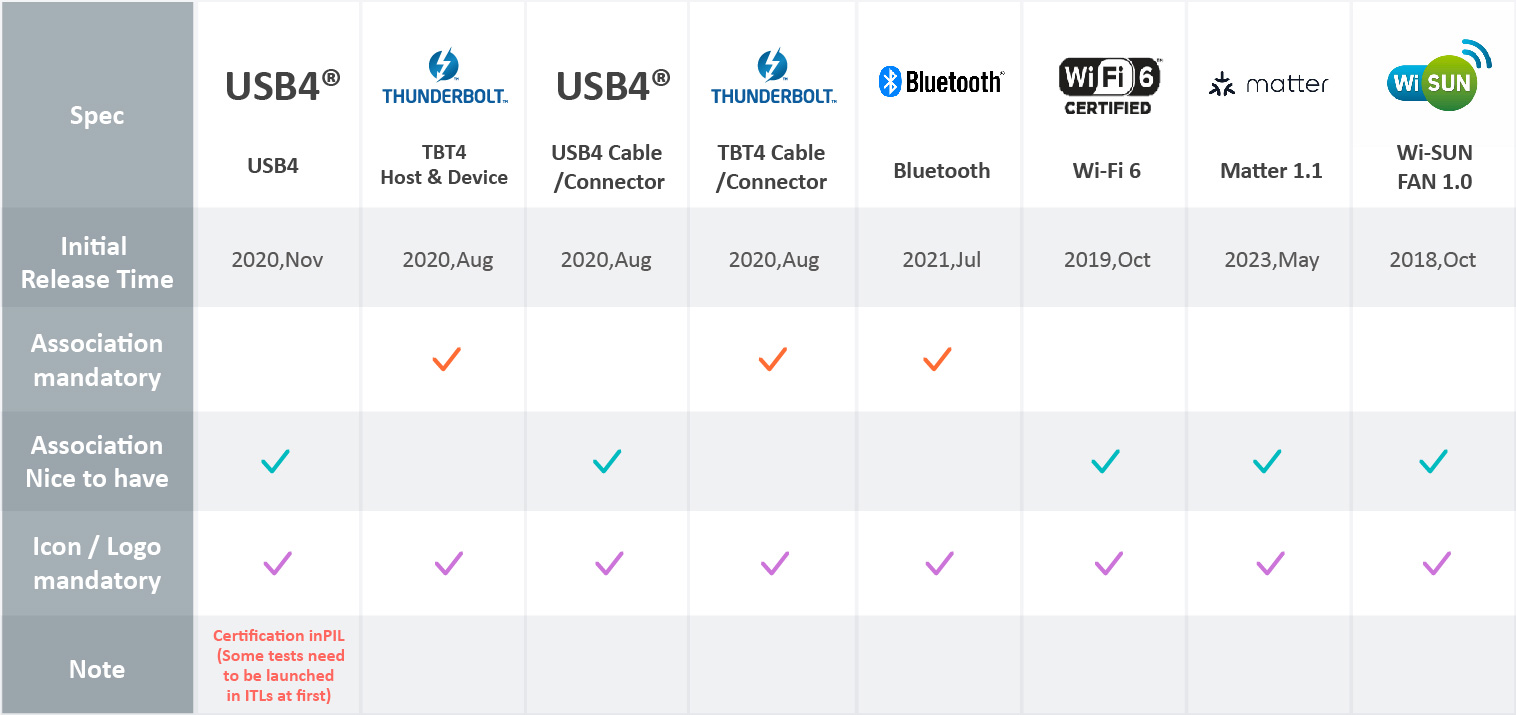Select the Spec header cell
This screenshot has height=715, width=1516.
97,116
